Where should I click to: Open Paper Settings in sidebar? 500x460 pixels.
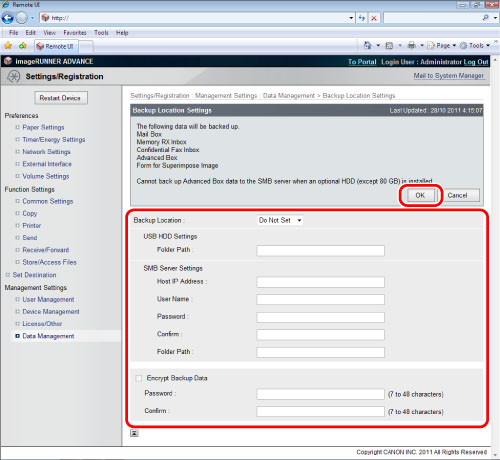(x=43, y=127)
